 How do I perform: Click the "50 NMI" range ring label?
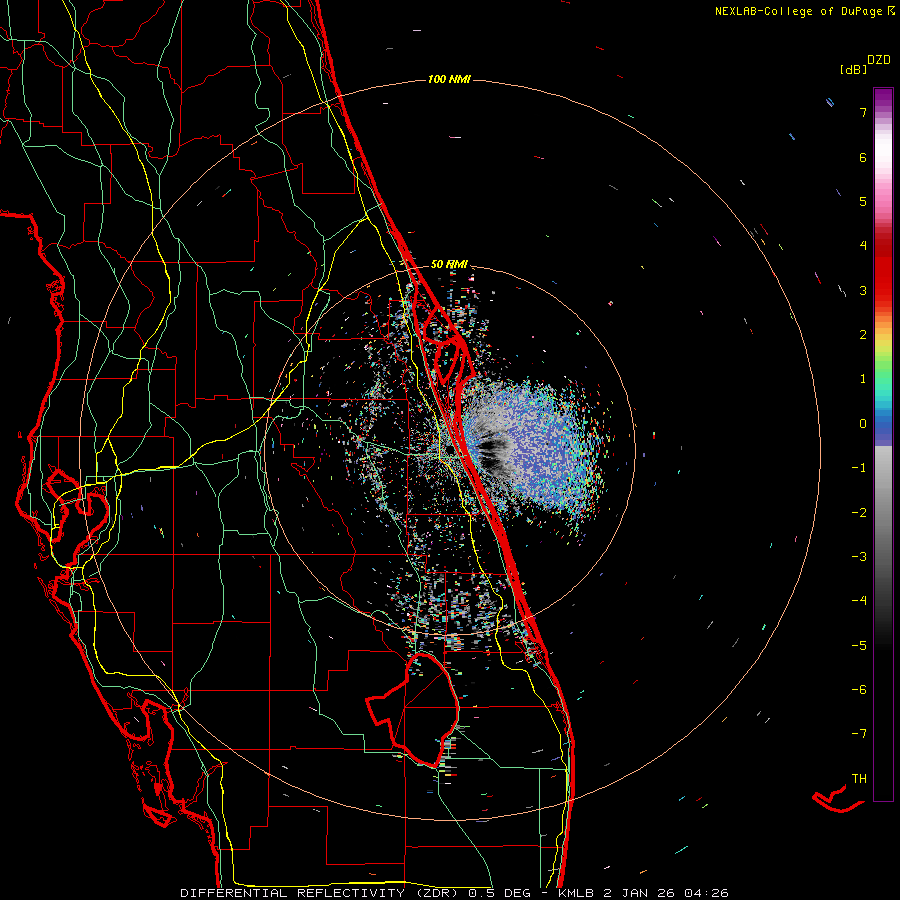(449, 264)
